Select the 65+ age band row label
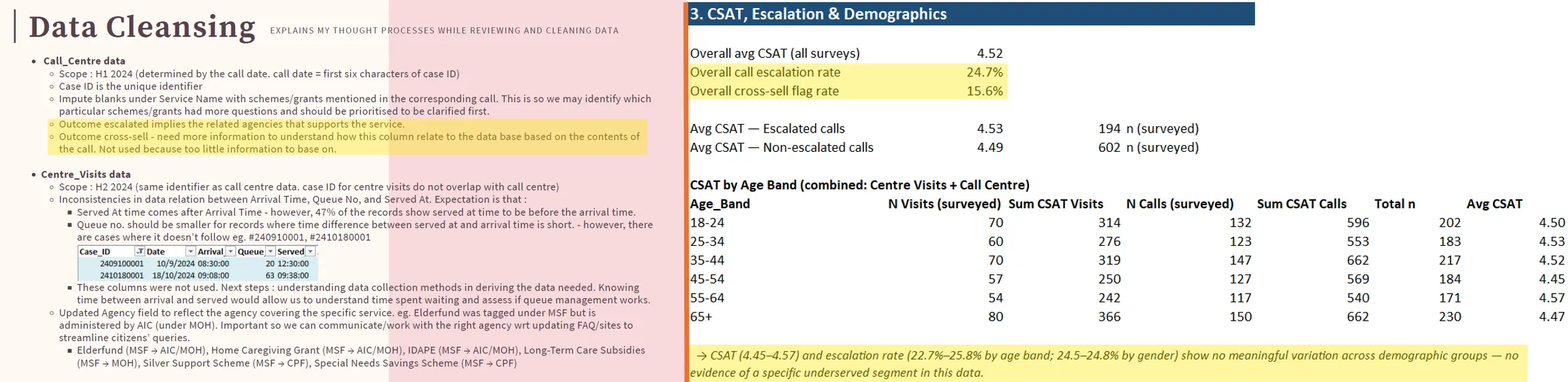The width and height of the screenshot is (1568, 382). 701,317
